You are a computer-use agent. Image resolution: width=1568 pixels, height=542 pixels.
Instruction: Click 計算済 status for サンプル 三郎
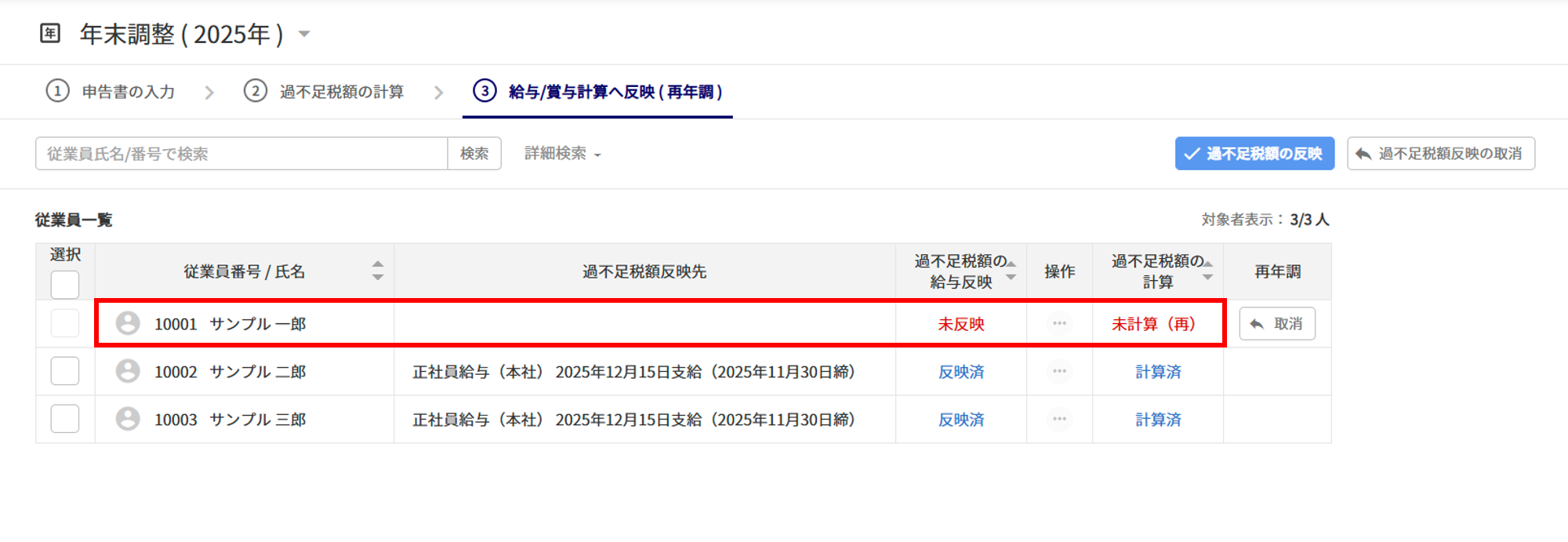point(1158,420)
